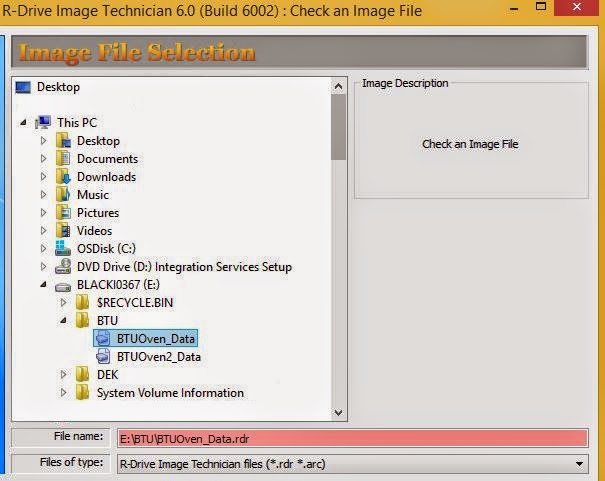Viewport: 605px width, 481px height.
Task: Select the 'Downloads' tree row text
Action: coord(106,177)
